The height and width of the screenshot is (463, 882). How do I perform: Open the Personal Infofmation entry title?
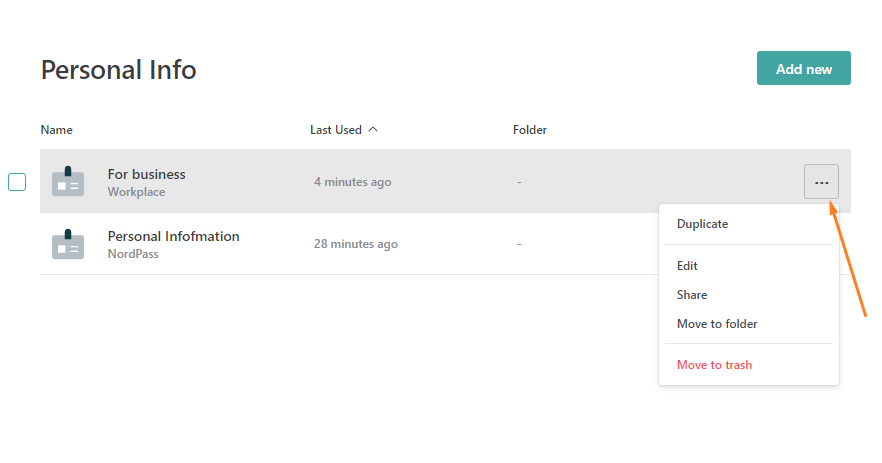click(174, 236)
